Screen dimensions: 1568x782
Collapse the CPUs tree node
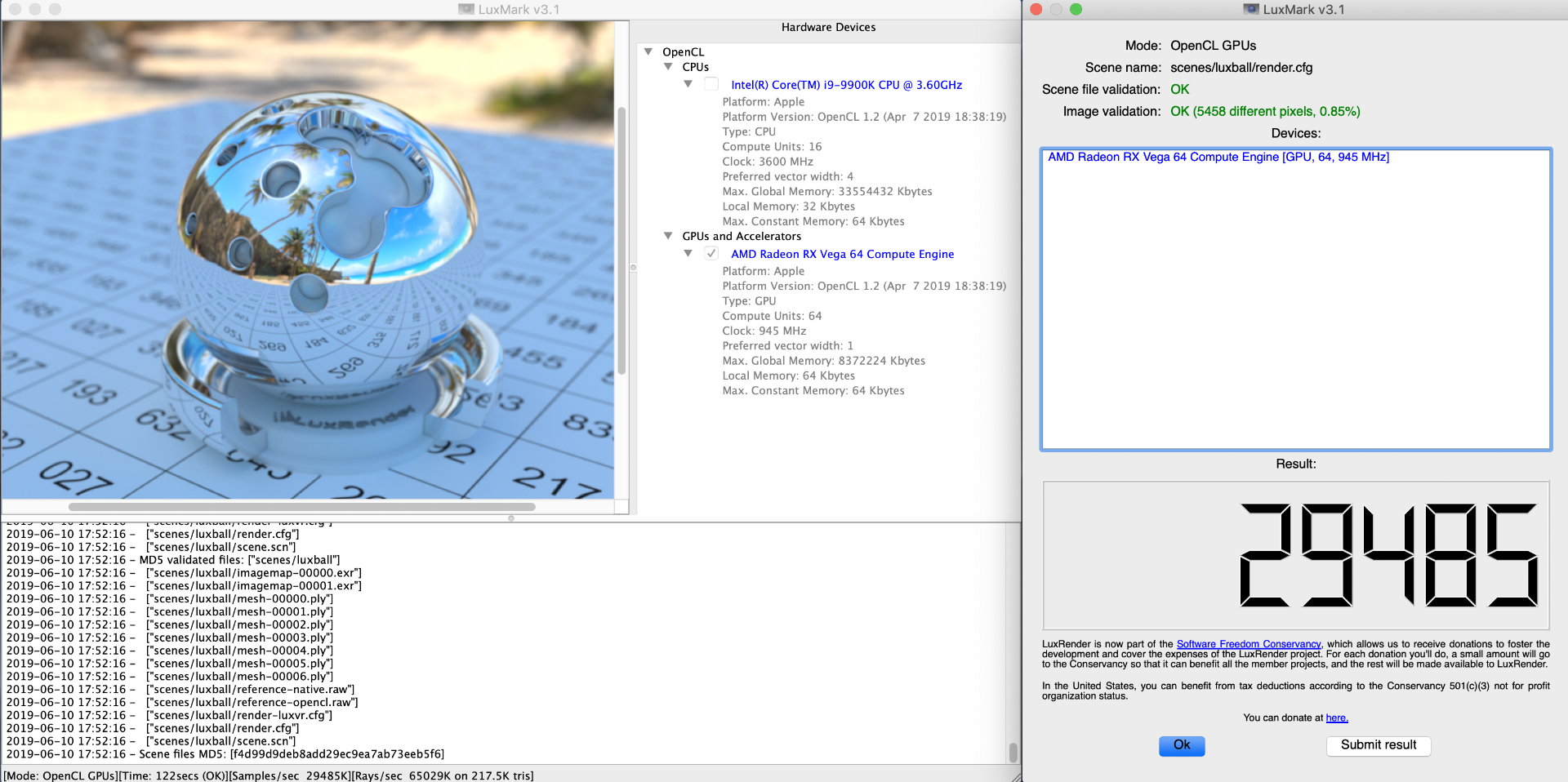(x=668, y=67)
